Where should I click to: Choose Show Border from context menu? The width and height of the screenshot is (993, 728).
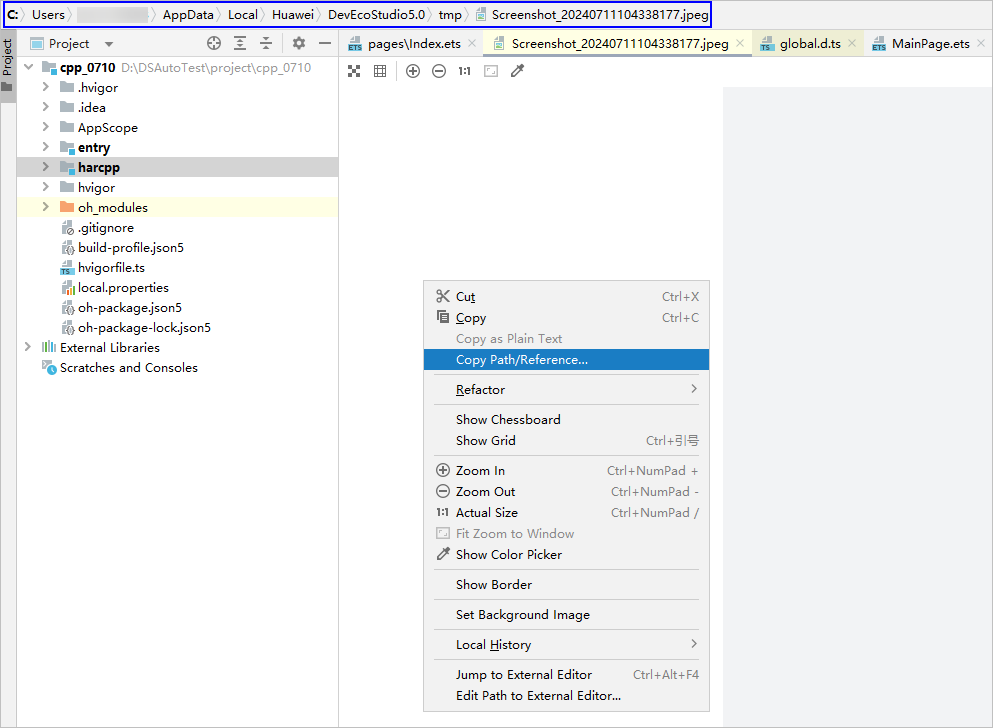pyautogui.click(x=494, y=585)
